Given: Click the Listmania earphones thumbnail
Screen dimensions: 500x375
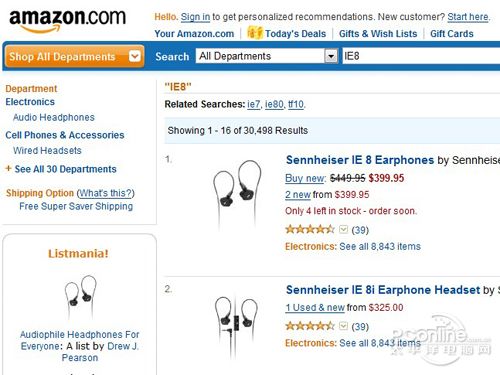Looking at the screenshot, I should tap(80, 297).
